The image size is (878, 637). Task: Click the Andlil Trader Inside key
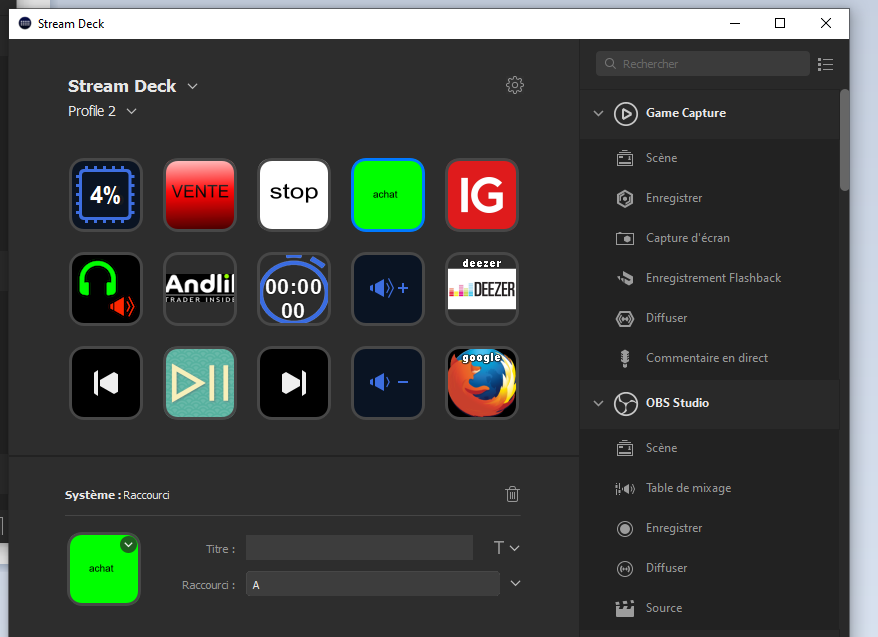[x=200, y=289]
